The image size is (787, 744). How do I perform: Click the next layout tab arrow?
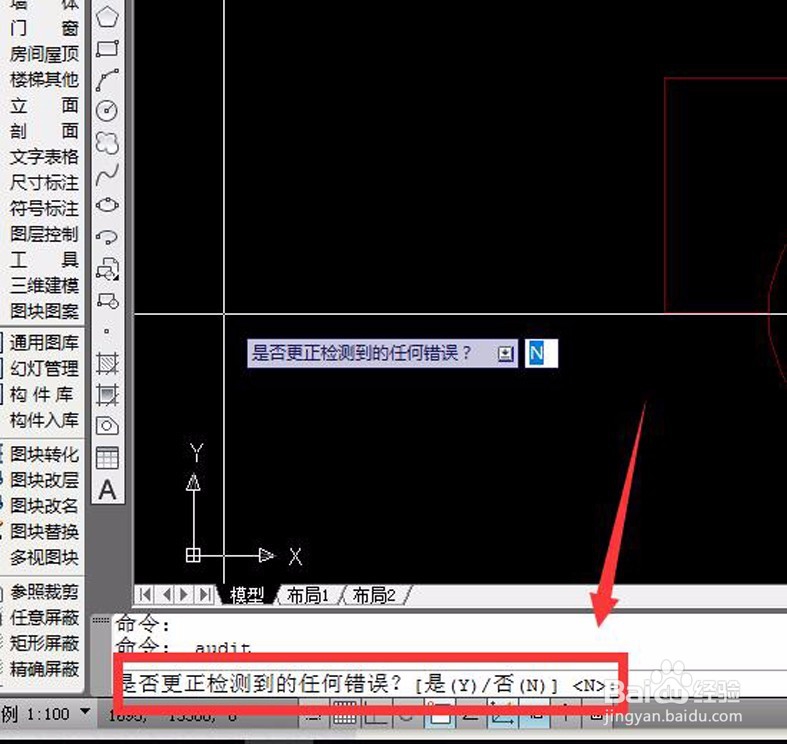[184, 594]
